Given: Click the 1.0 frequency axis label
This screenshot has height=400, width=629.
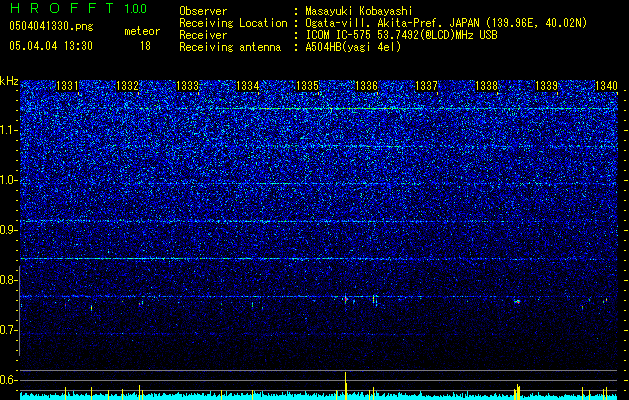Looking at the screenshot, I should 8,180.
